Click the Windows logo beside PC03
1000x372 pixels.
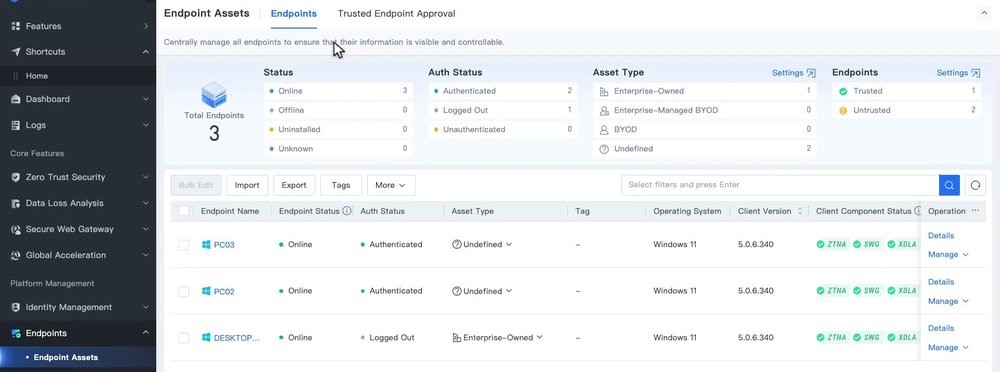point(206,244)
